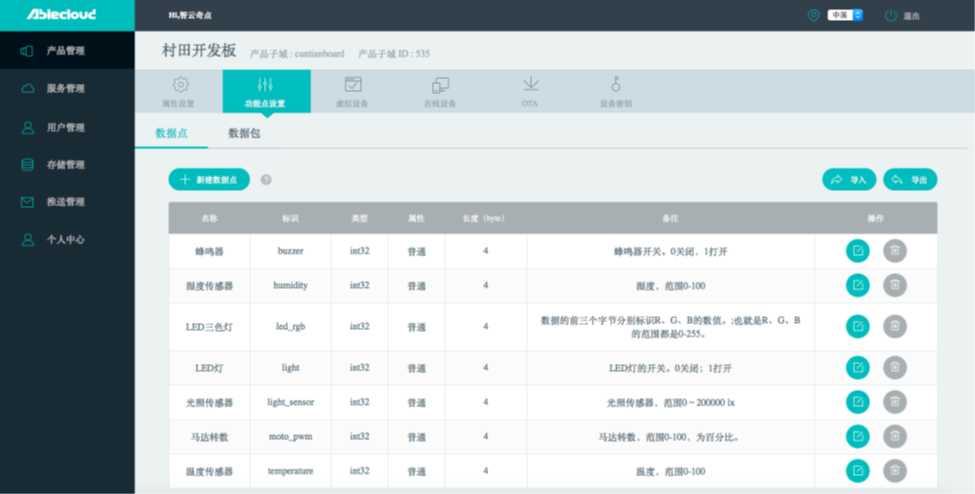
Task: Open 个人中心 in the sidebar
Action: click(x=67, y=239)
